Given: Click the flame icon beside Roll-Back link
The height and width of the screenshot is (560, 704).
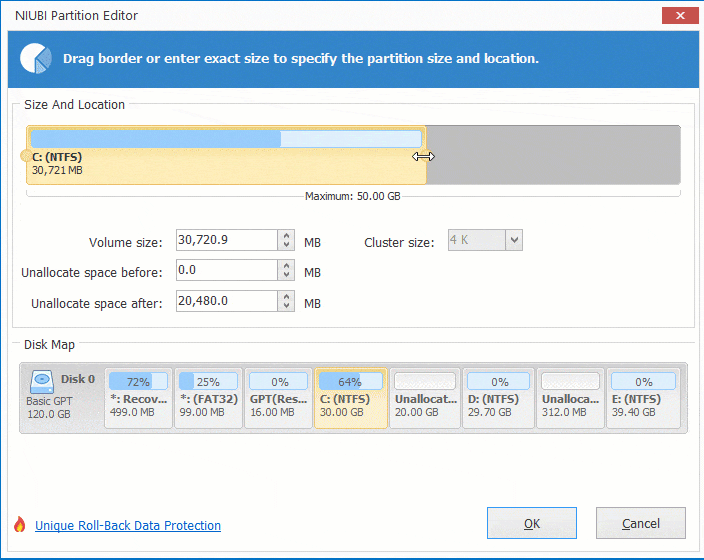Looking at the screenshot, I should click(x=20, y=525).
